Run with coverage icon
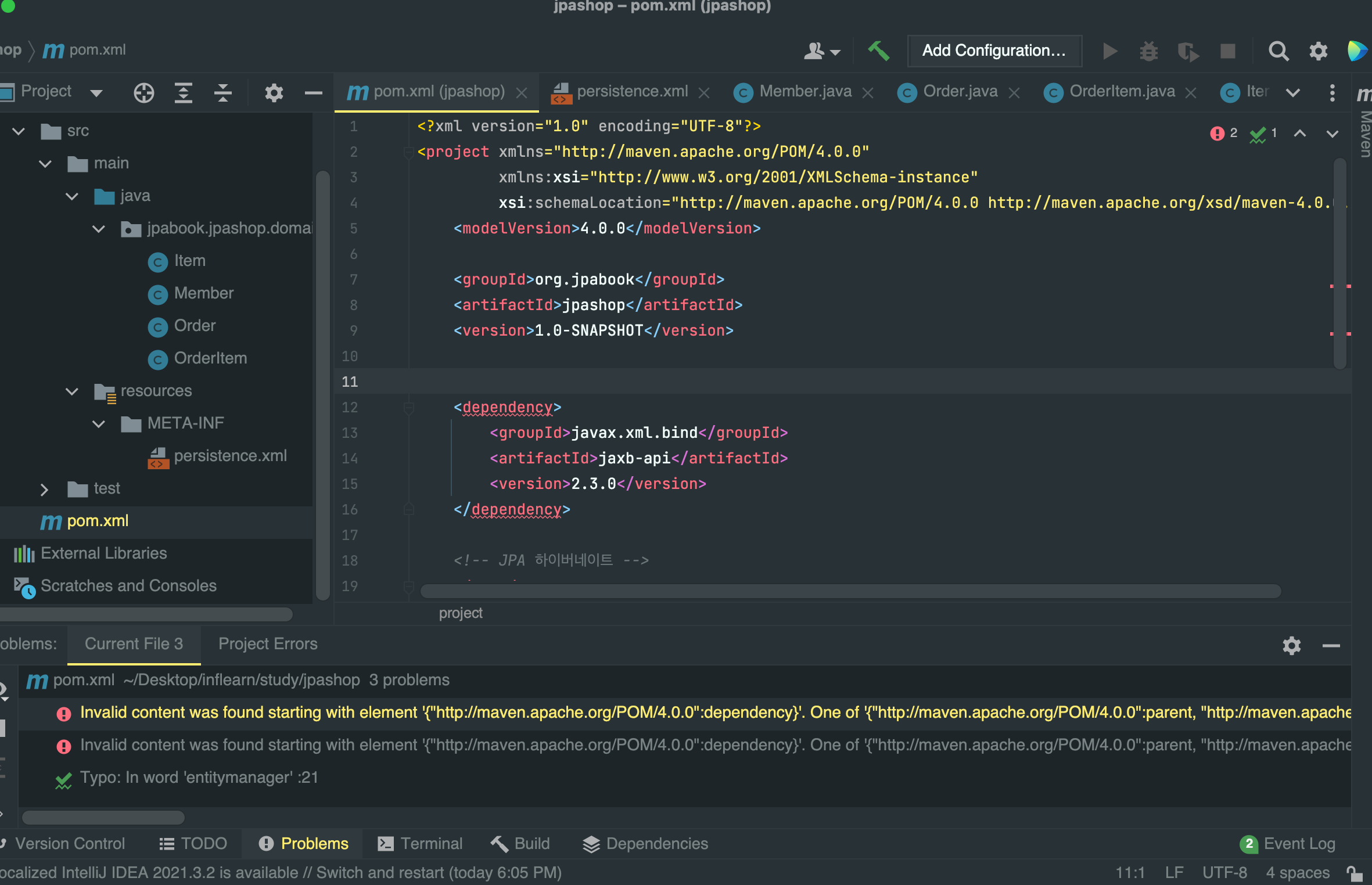Image resolution: width=1372 pixels, height=885 pixels. point(1188,51)
